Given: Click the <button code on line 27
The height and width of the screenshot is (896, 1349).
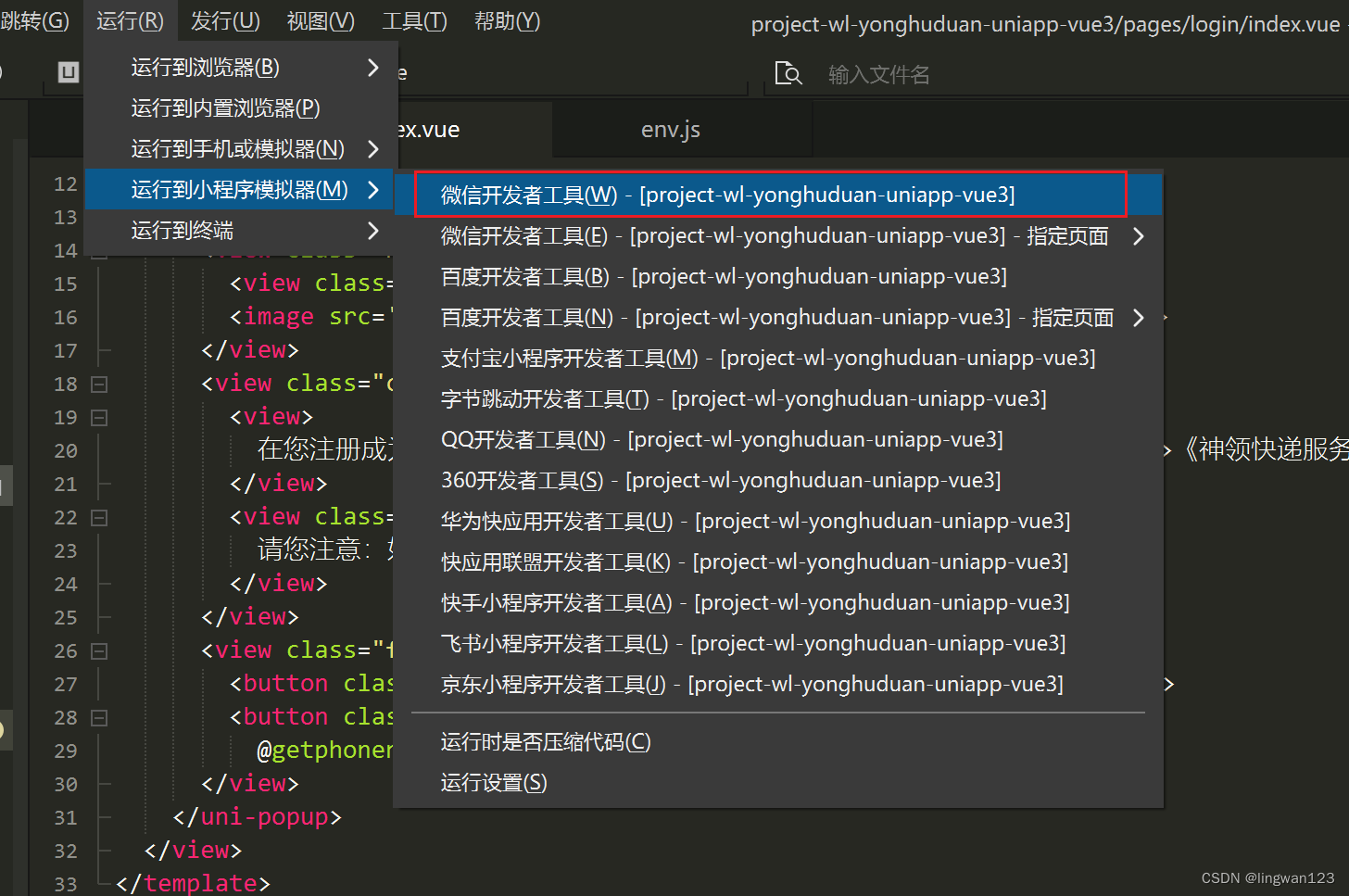Looking at the screenshot, I should coord(279,684).
